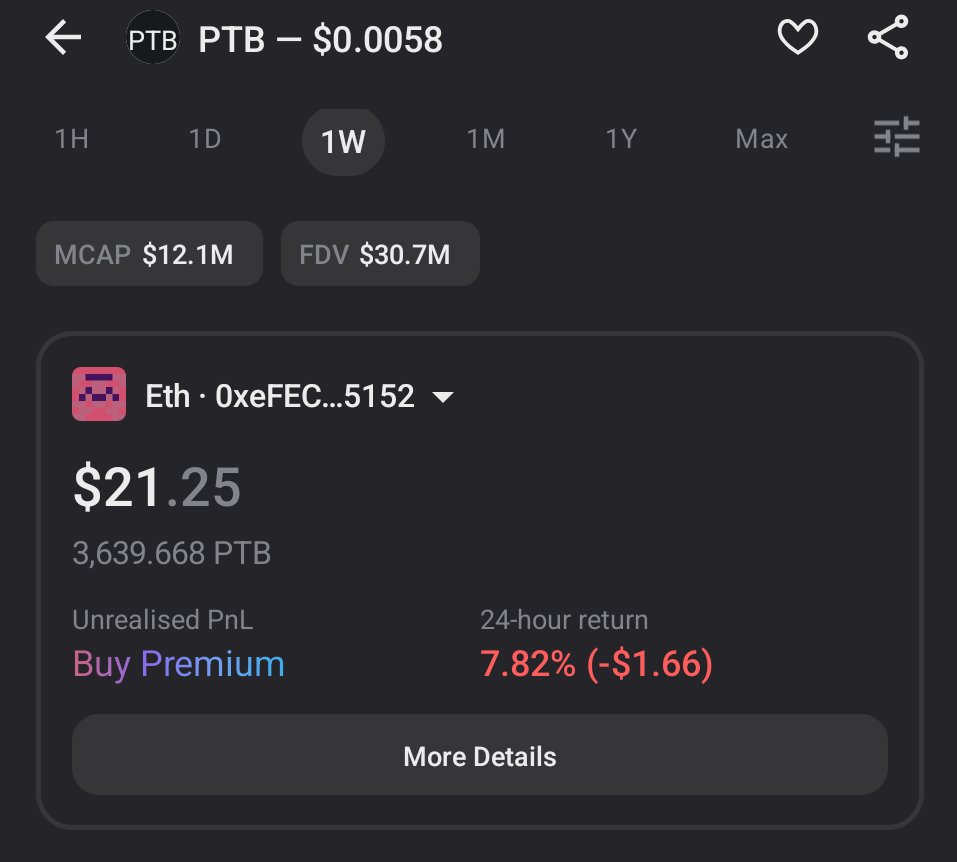Select the 1H timeframe tab

(x=71, y=139)
